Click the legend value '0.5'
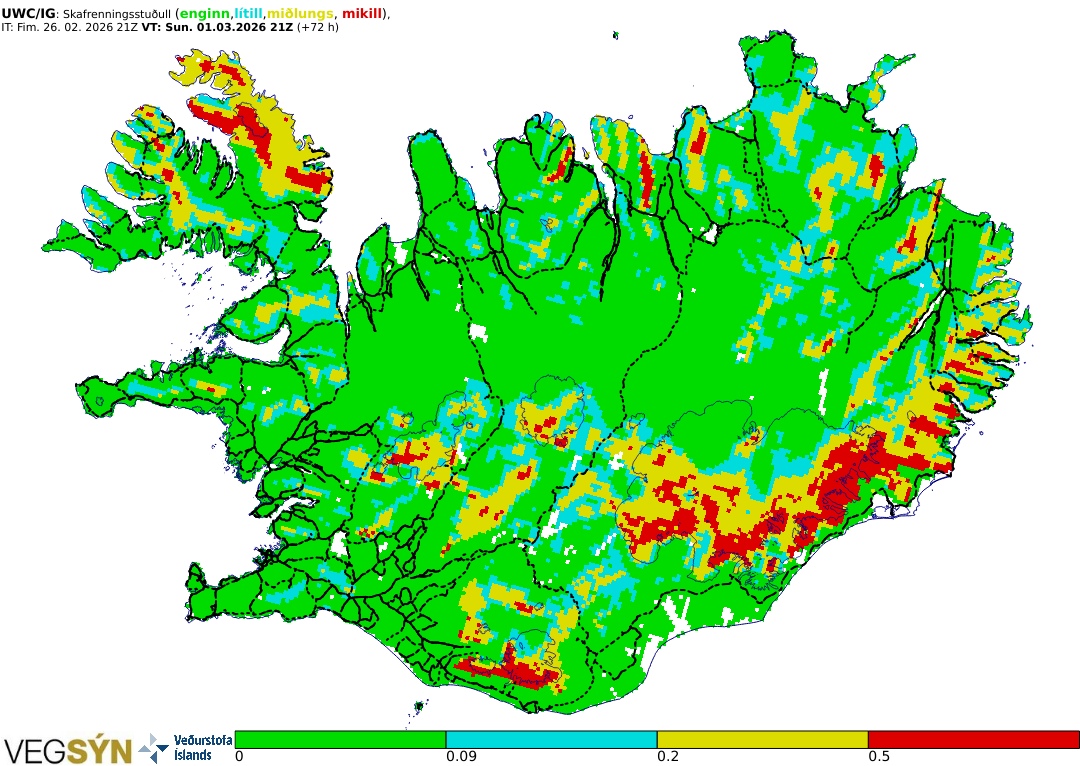The height and width of the screenshot is (766, 1080). click(x=879, y=756)
